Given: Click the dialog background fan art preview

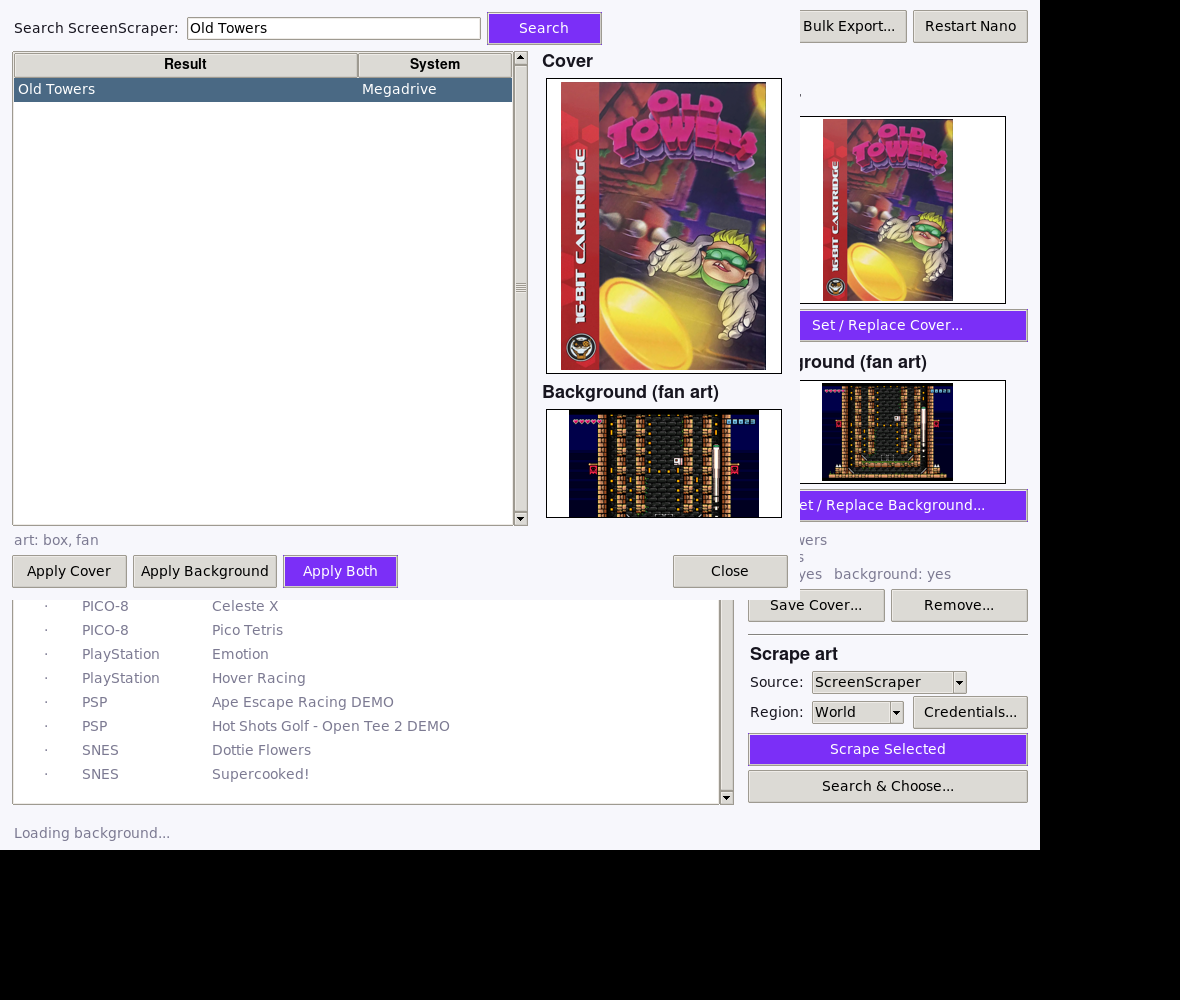Looking at the screenshot, I should pyautogui.click(x=663, y=464).
